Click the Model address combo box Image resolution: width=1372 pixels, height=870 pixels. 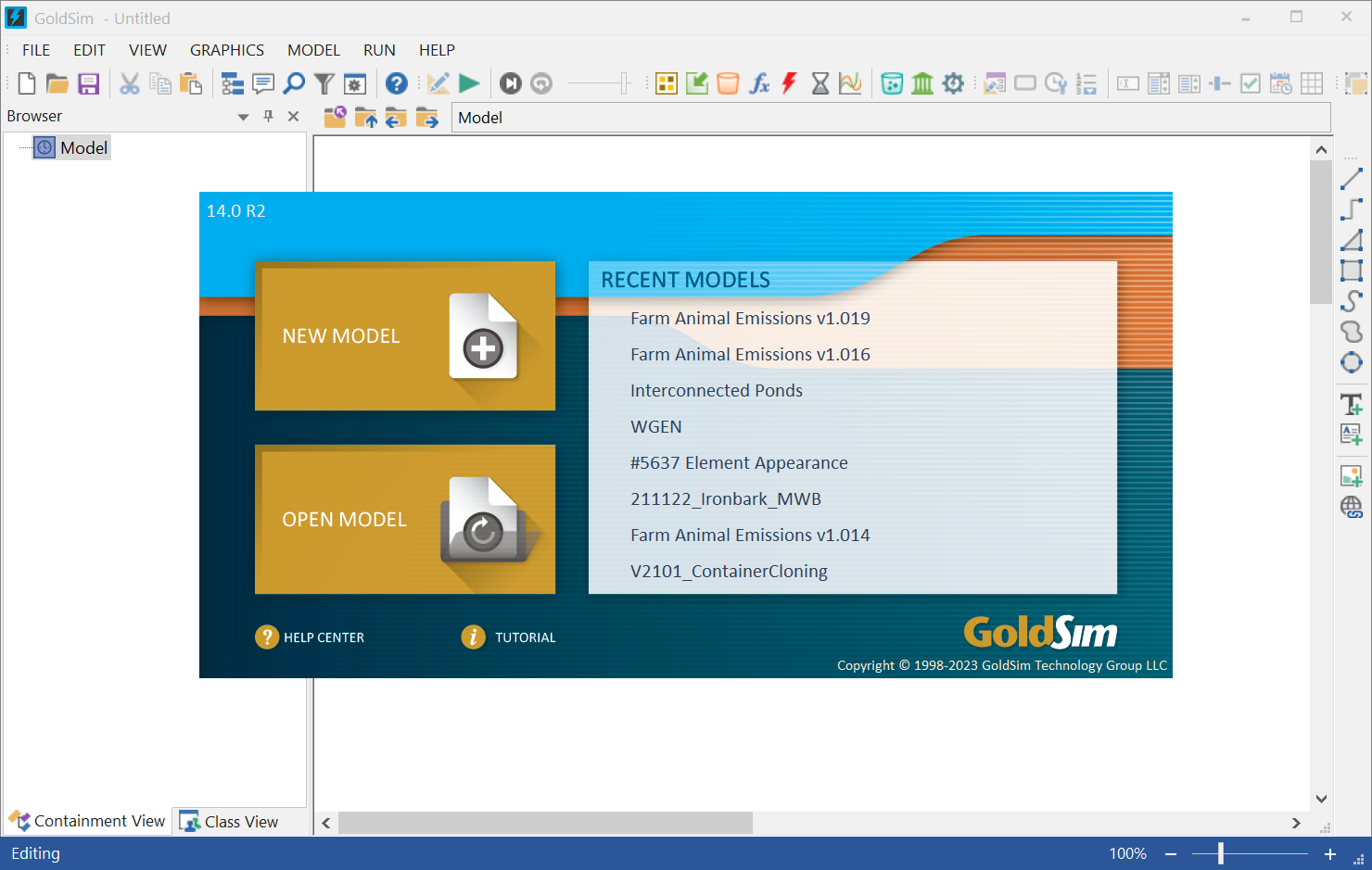point(890,118)
